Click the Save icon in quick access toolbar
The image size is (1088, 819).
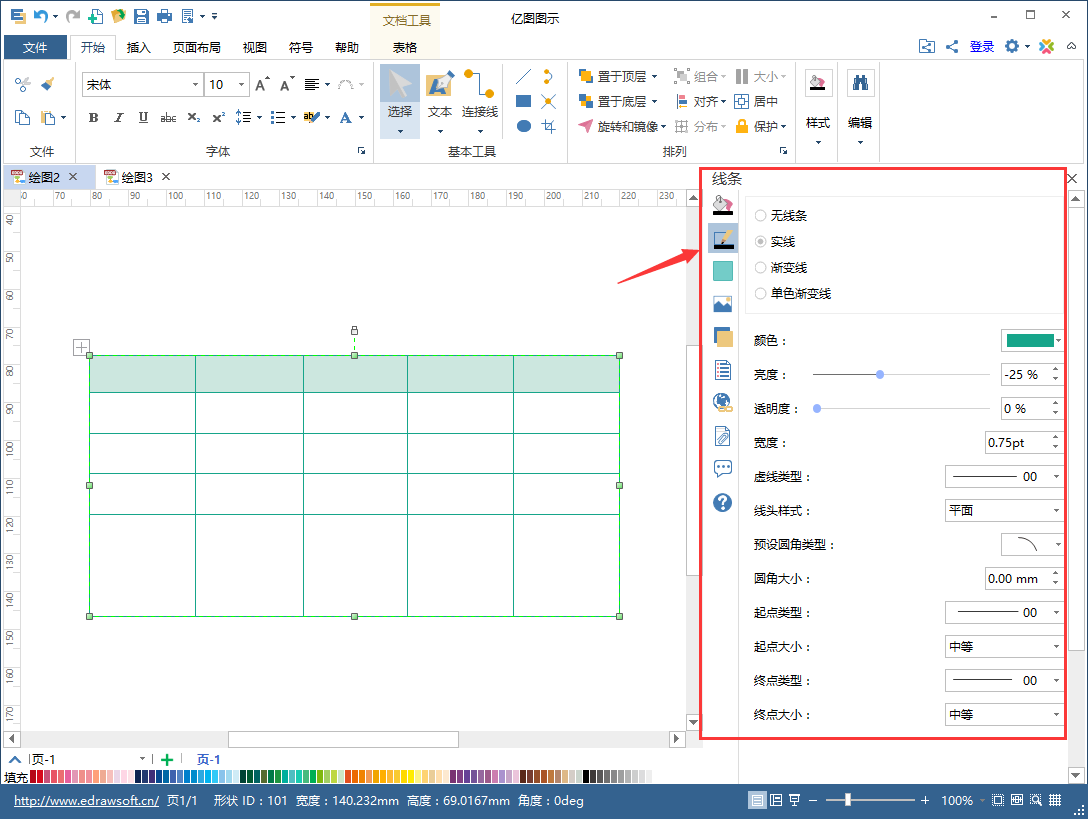point(142,16)
